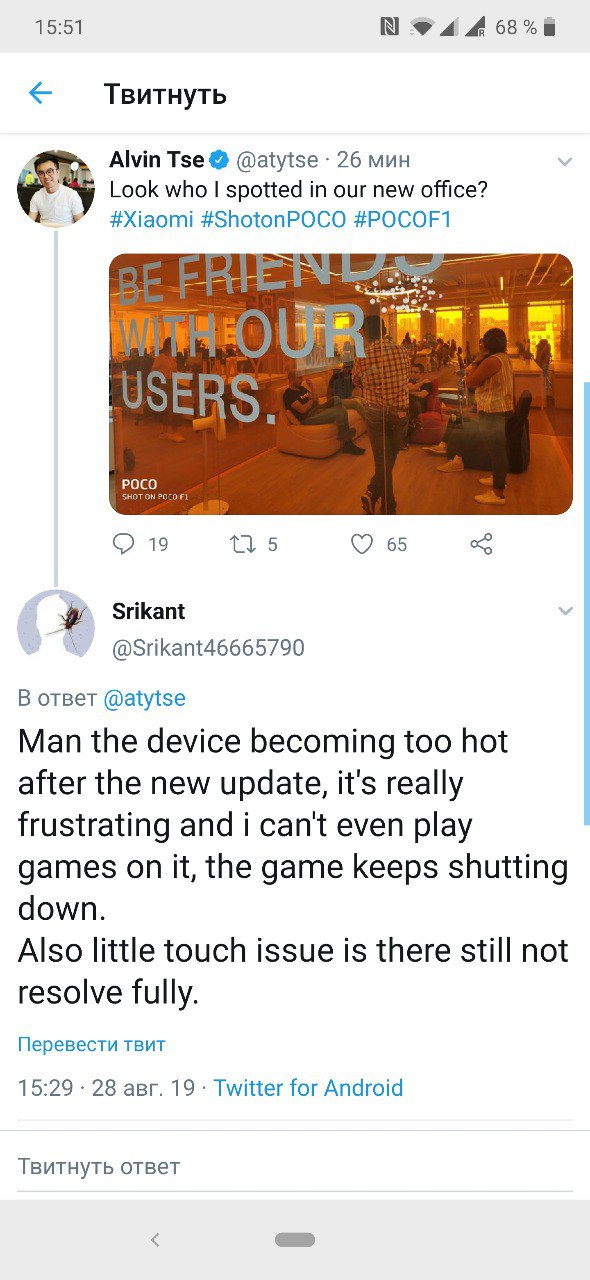Expand options chevron on Srikant's tweet
The image size is (590, 1280).
pyautogui.click(x=564, y=611)
